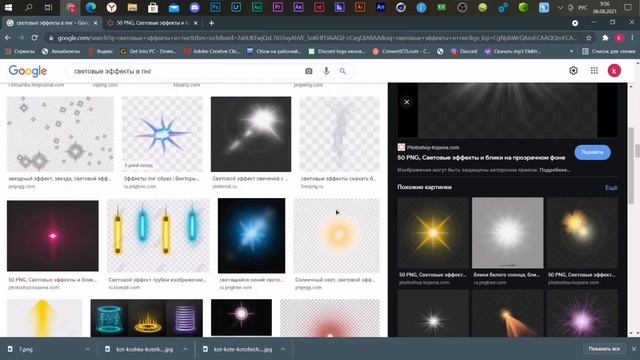Expand options for kot-kote-kotofeich download
Image resolution: width=640 pixels, height=360 pixels.
[x=283, y=349]
